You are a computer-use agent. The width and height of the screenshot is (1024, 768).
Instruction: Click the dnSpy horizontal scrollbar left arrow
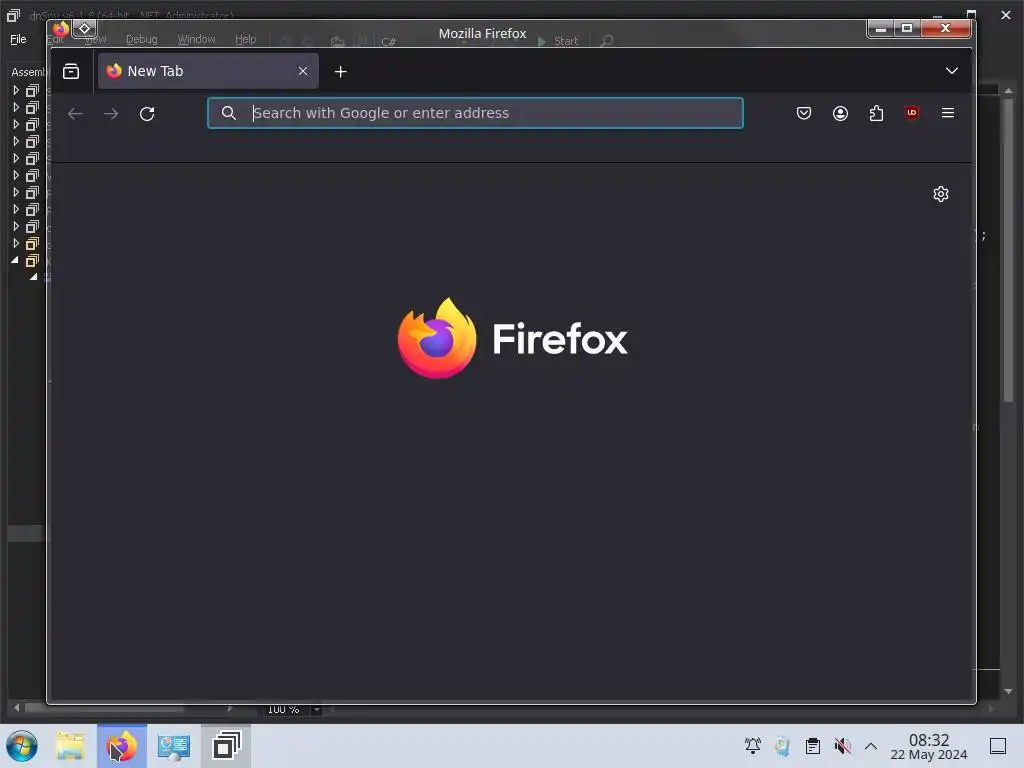[16, 708]
